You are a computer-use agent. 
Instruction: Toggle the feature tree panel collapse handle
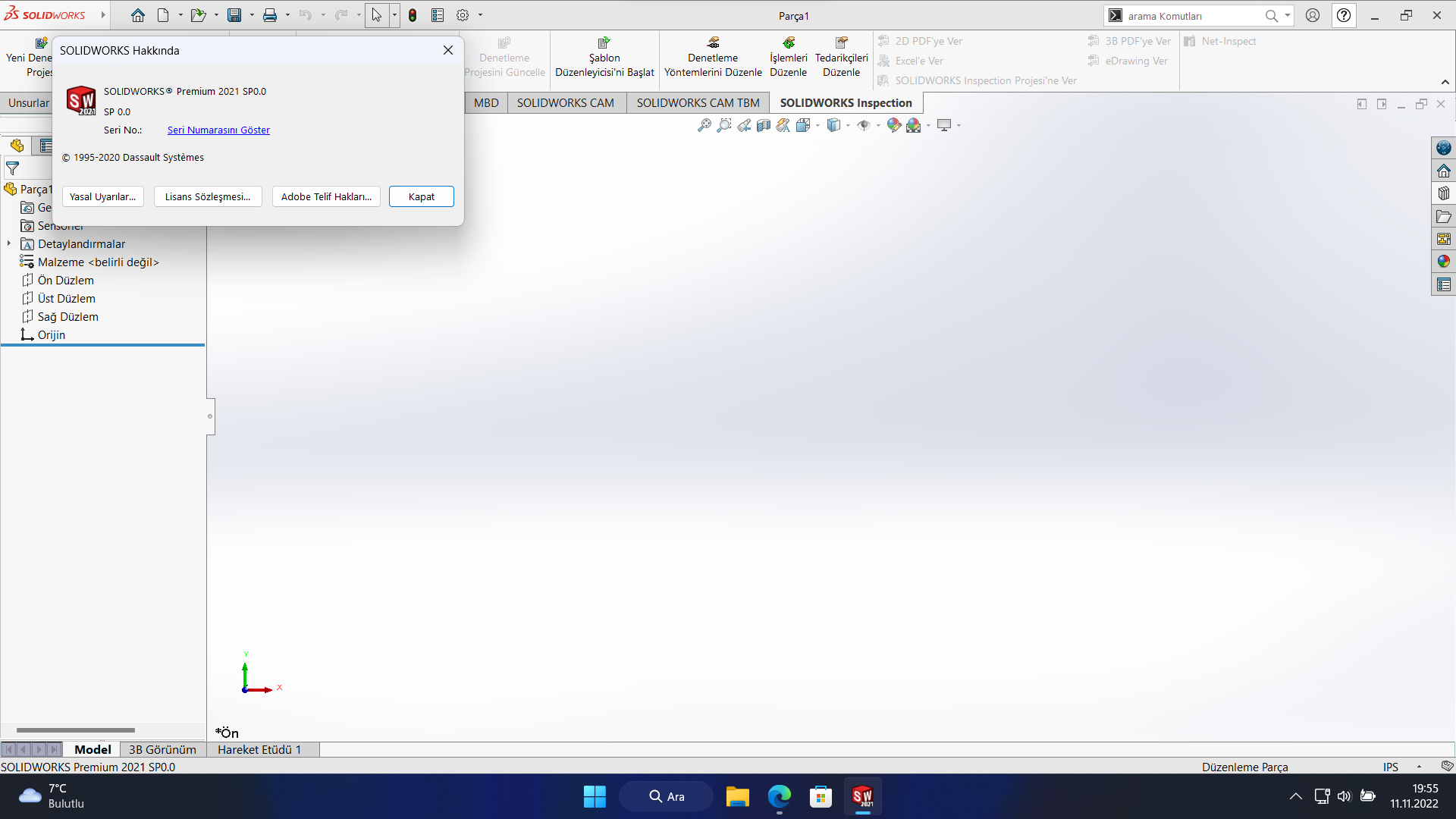210,416
